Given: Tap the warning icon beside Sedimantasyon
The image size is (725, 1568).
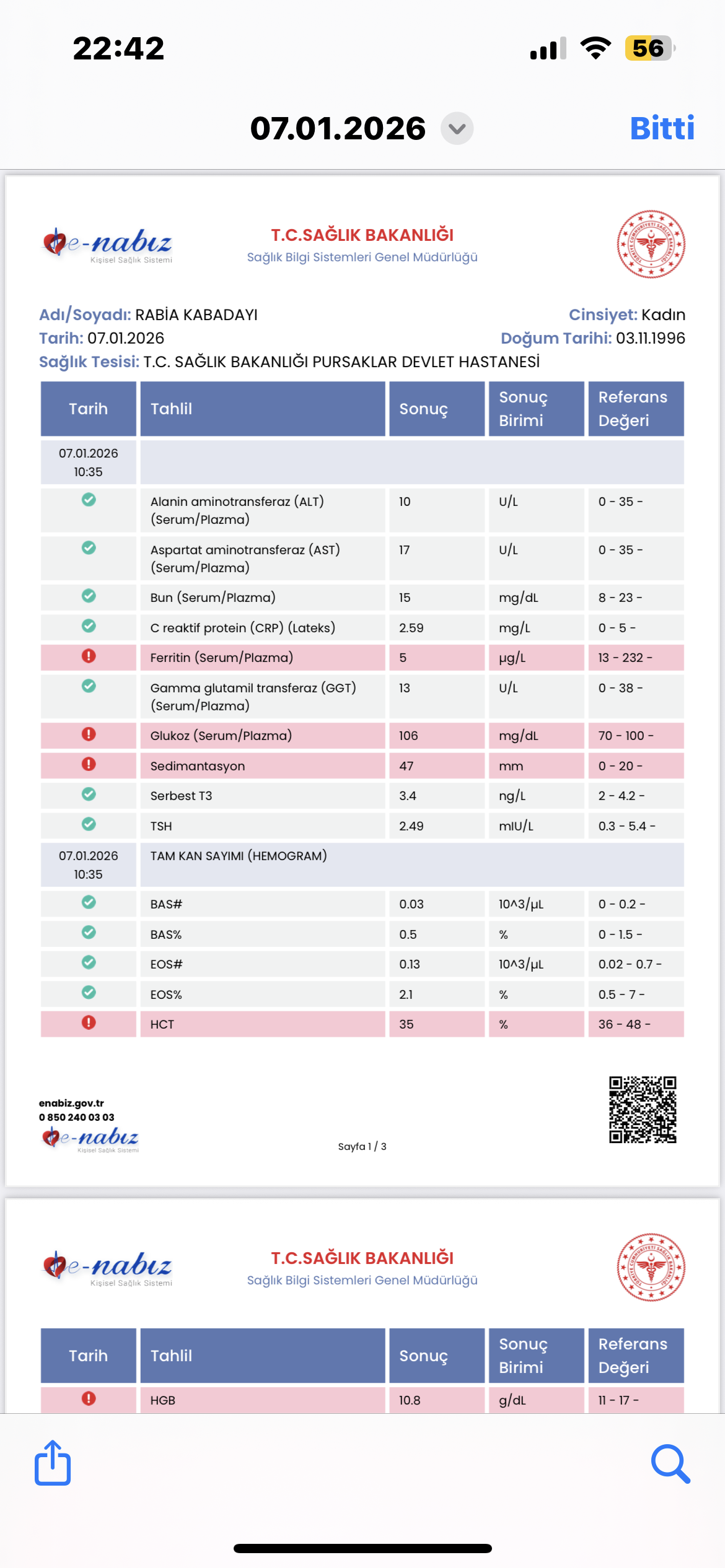Looking at the screenshot, I should coord(89,764).
